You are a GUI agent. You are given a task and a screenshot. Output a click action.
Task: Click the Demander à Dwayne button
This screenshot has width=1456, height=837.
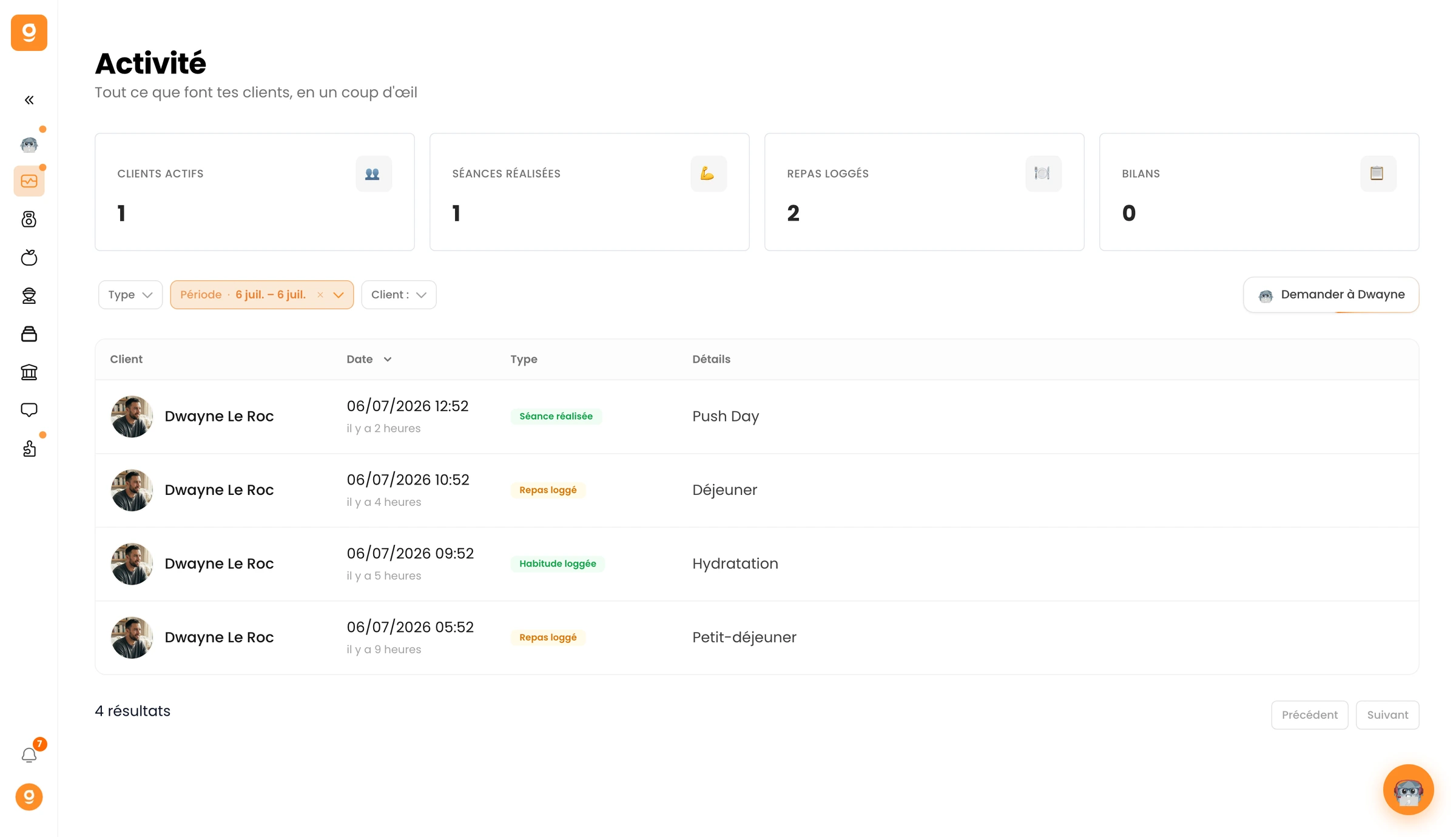click(x=1331, y=295)
